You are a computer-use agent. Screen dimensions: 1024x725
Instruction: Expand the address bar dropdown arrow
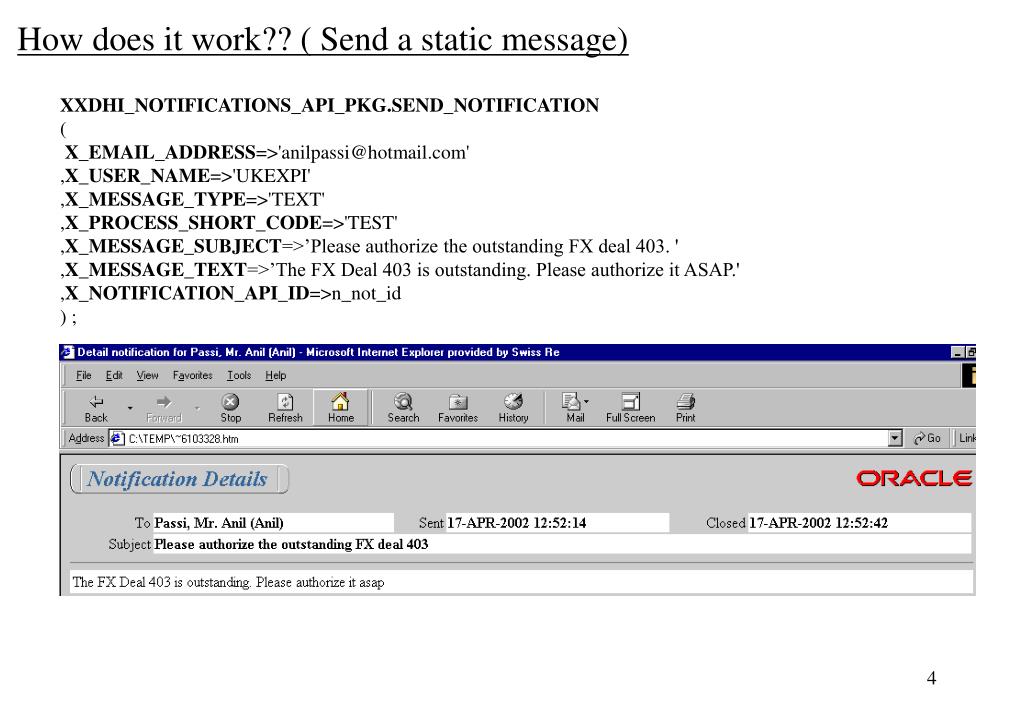click(895, 438)
